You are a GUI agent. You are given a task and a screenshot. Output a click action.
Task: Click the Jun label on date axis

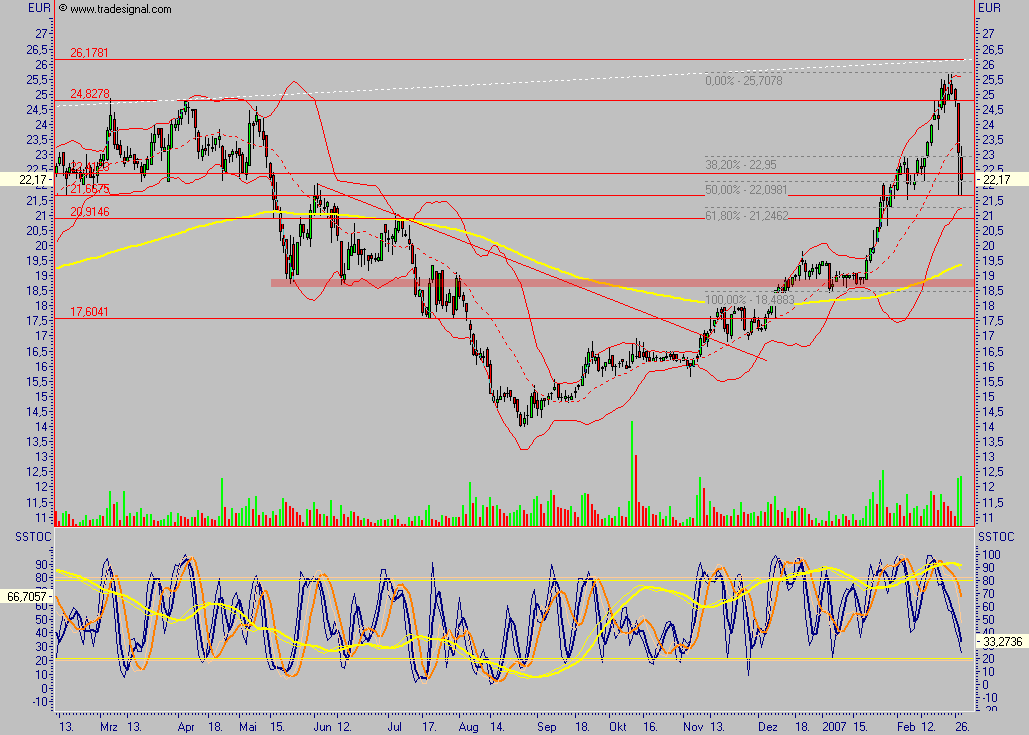coord(322,726)
